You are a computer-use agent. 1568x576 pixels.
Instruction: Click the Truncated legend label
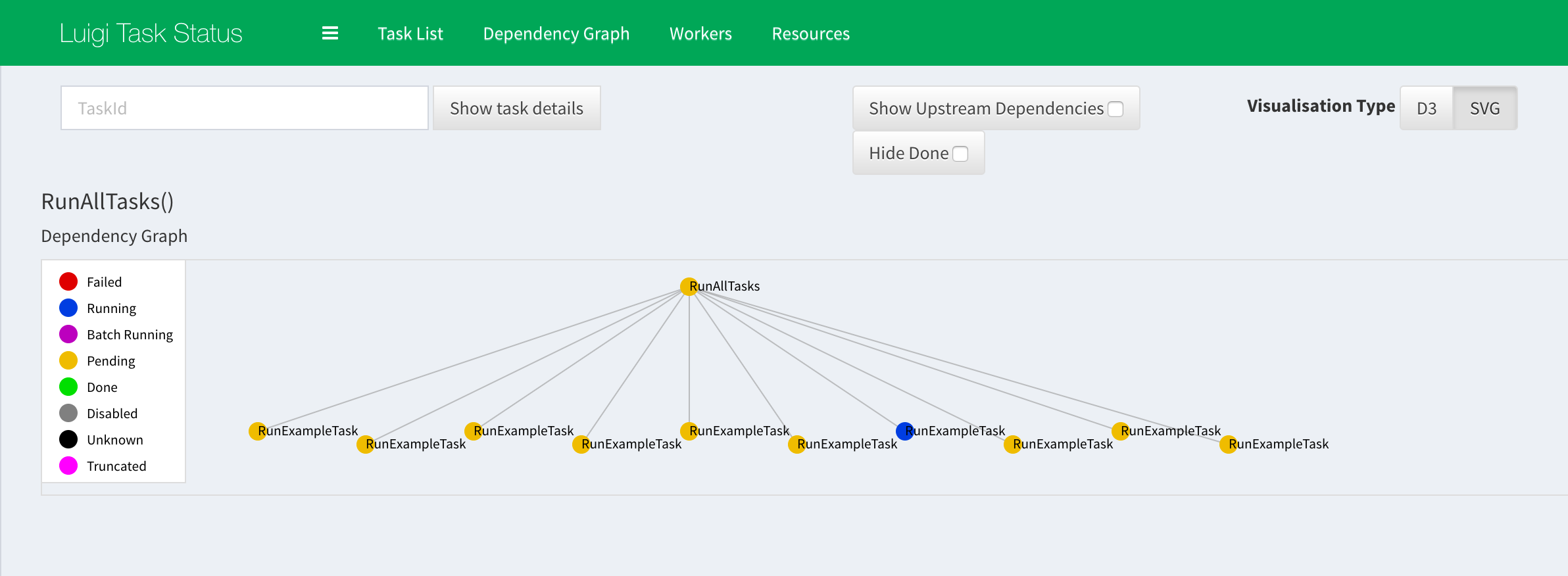116,466
